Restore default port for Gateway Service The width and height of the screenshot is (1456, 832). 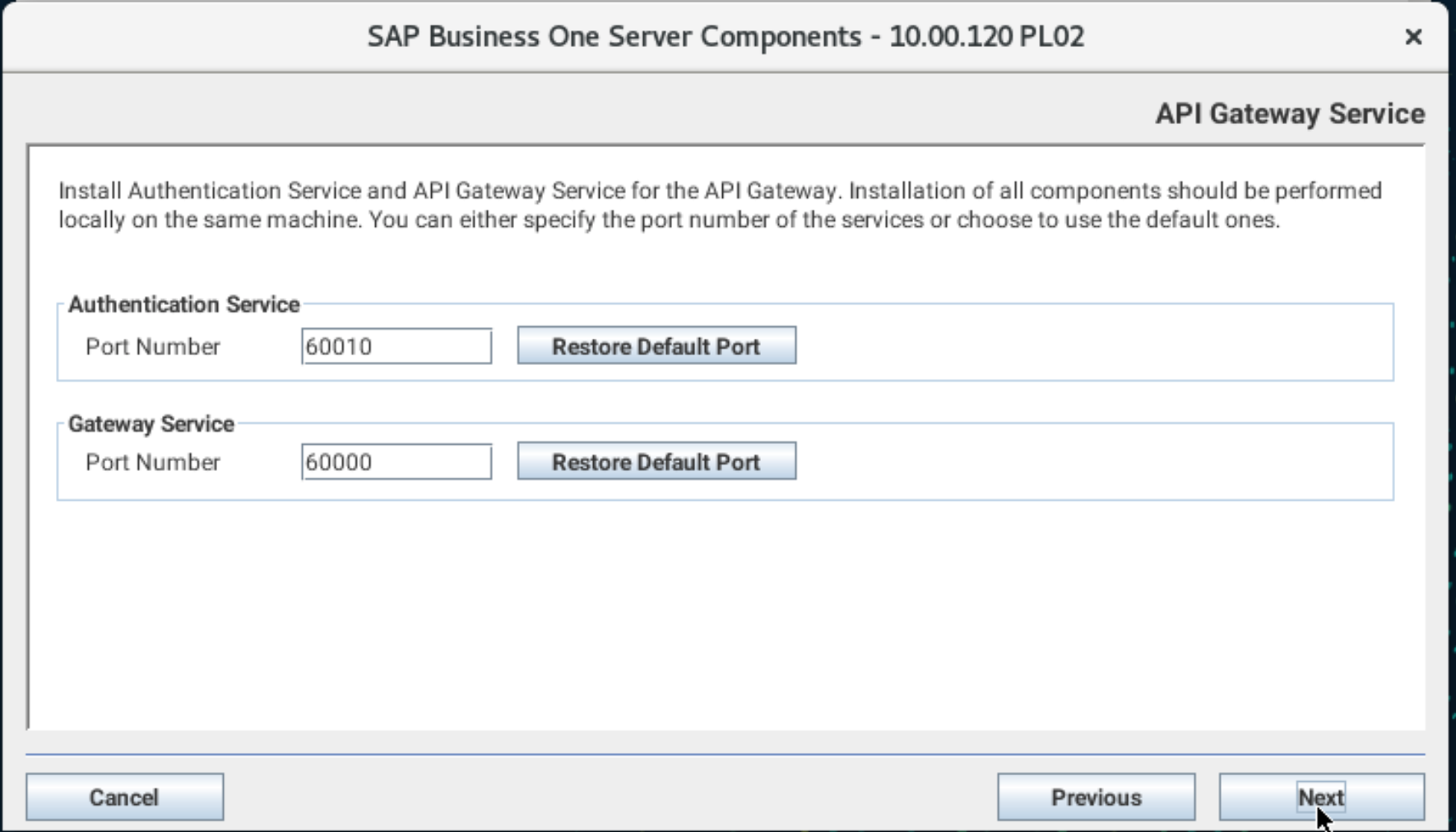656,461
